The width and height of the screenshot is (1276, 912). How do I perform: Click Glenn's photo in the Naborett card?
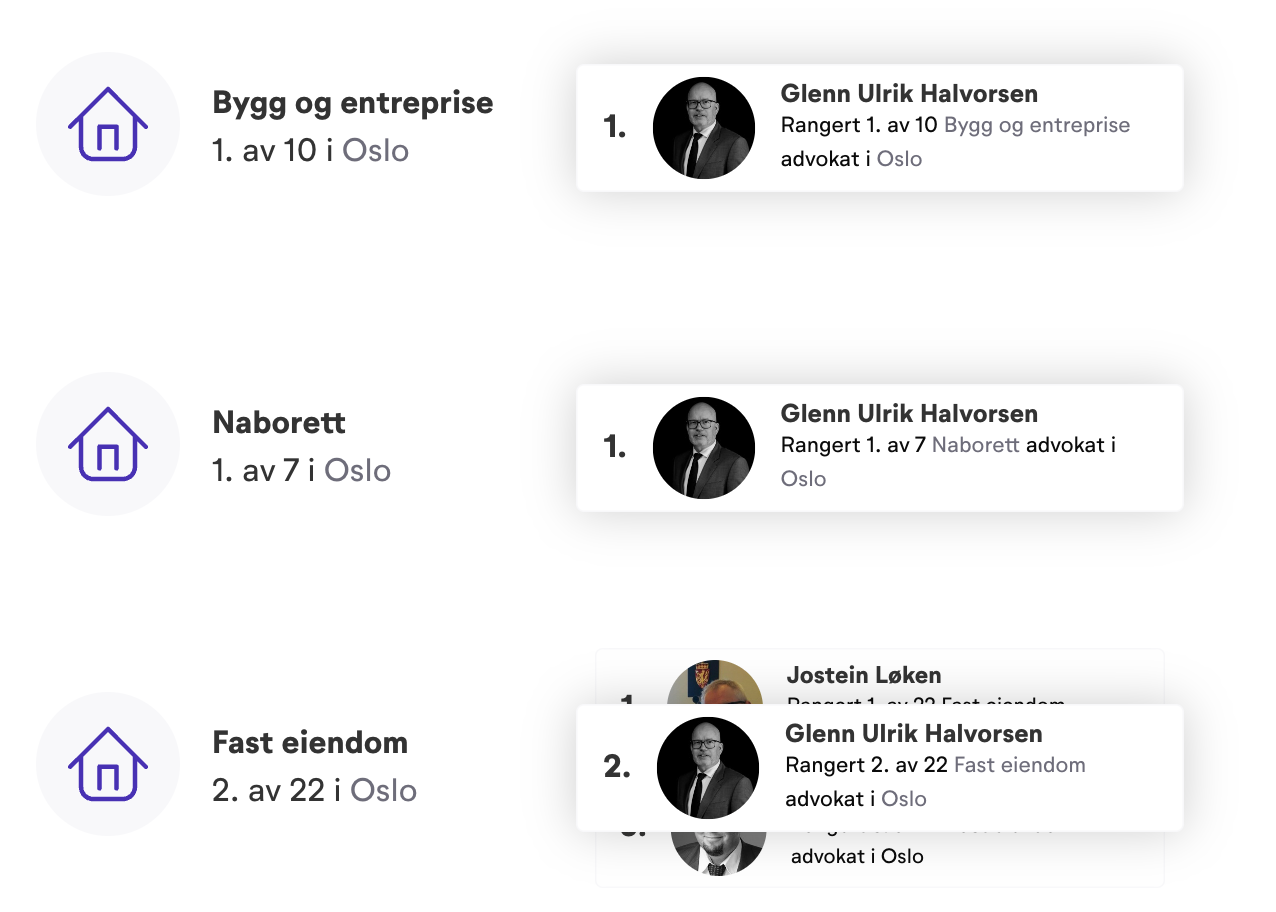point(704,447)
